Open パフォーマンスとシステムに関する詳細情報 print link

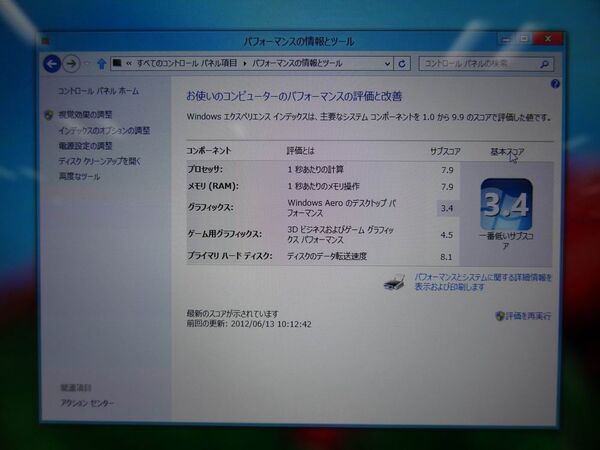coord(483,282)
